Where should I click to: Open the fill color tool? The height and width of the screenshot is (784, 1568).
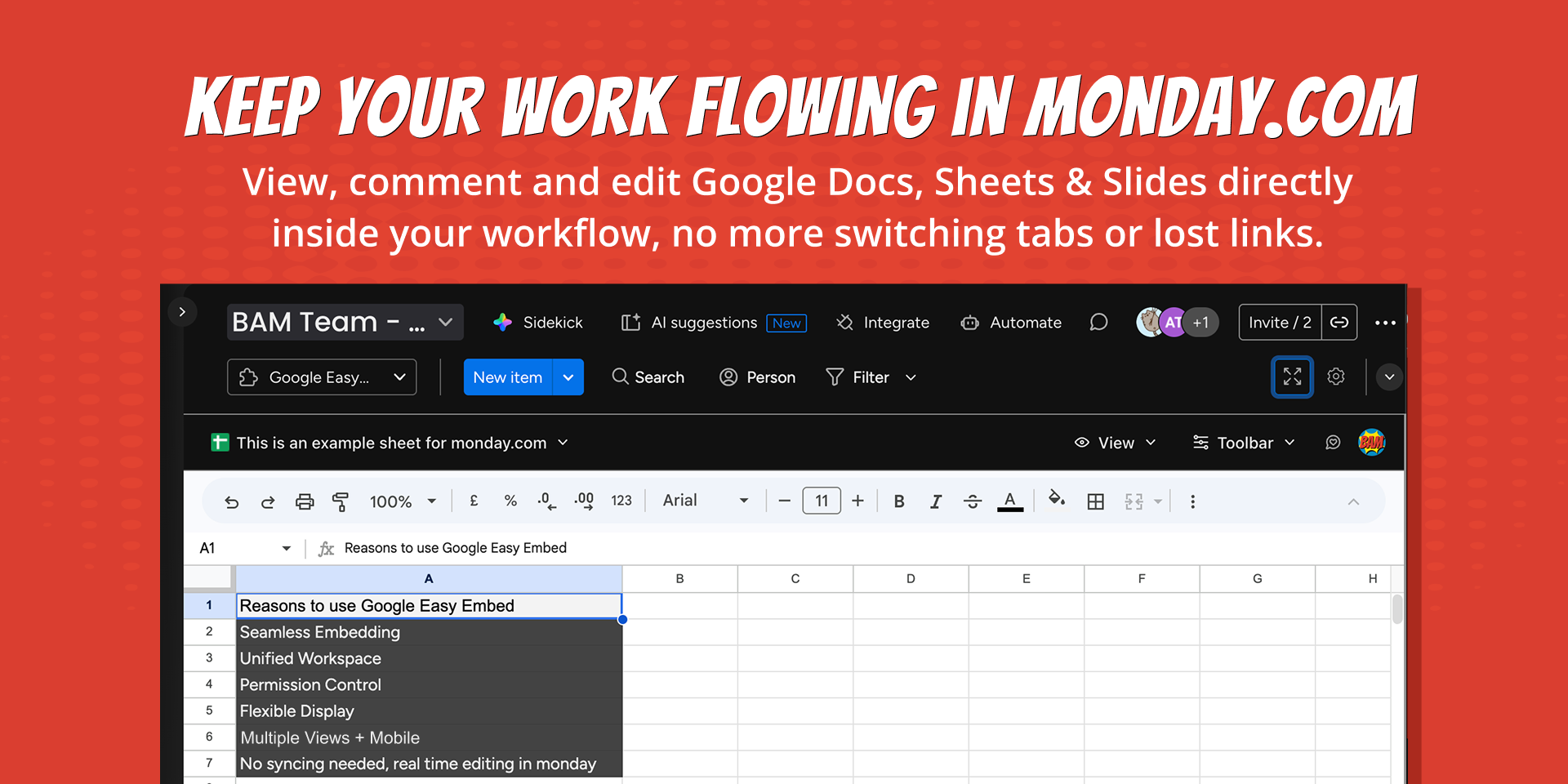(x=1057, y=501)
